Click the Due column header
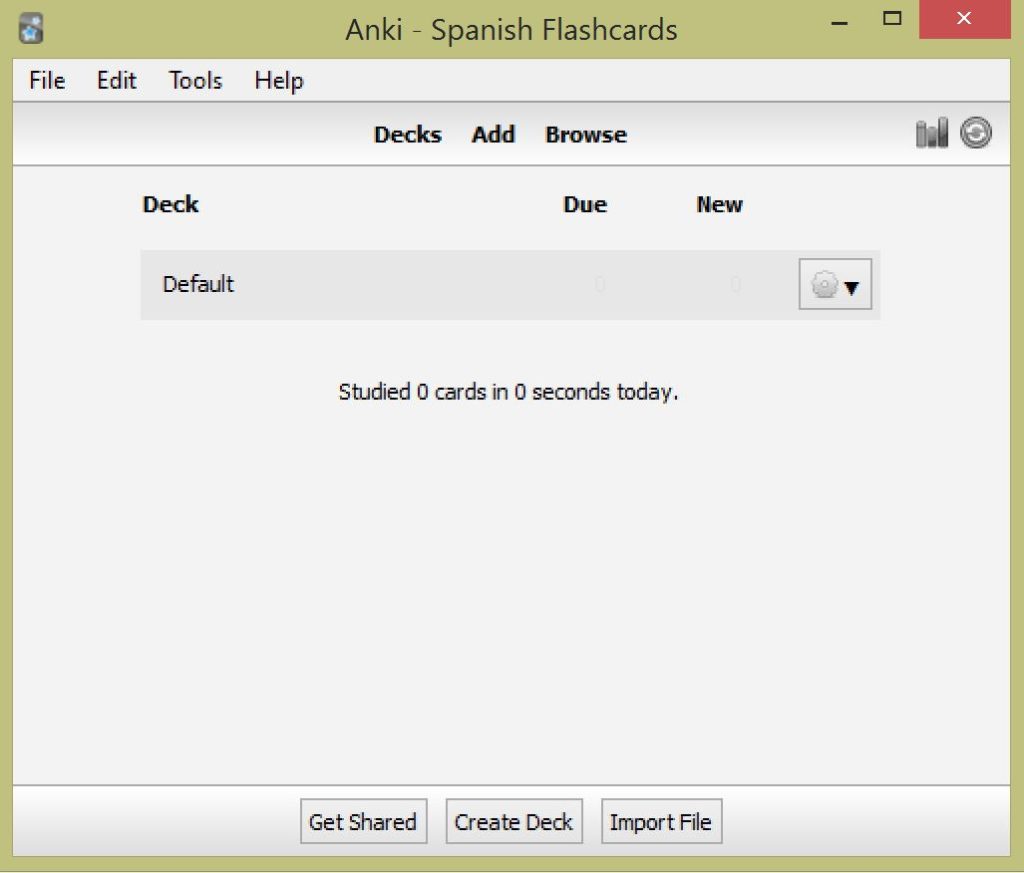The image size is (1024, 873). point(585,204)
